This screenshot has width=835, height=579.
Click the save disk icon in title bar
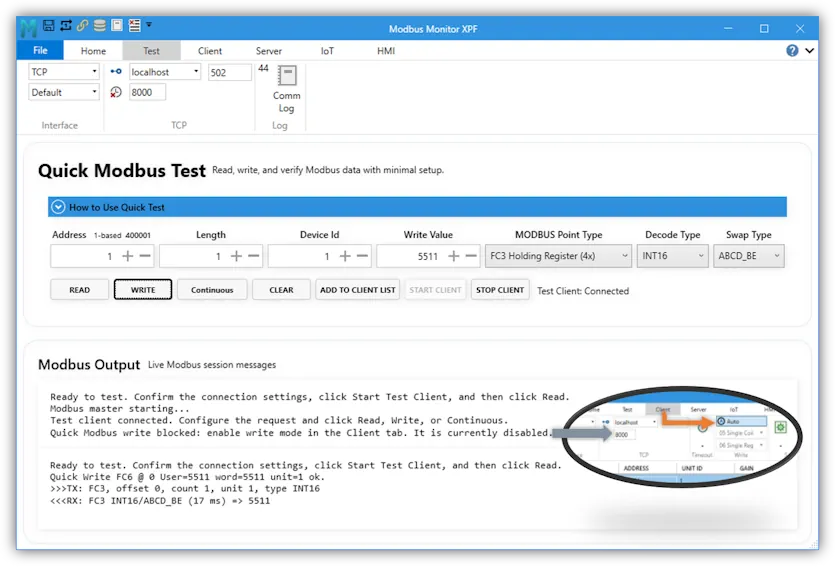48,25
